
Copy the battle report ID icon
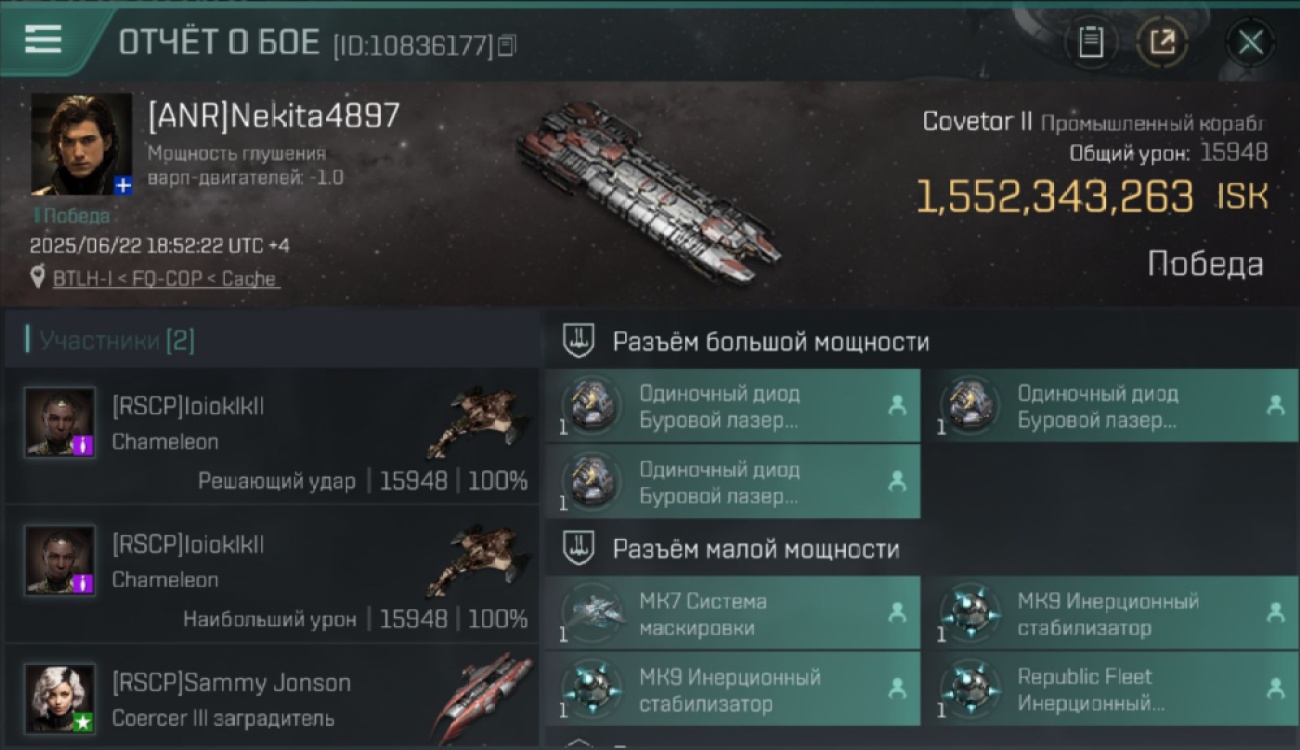tap(507, 45)
